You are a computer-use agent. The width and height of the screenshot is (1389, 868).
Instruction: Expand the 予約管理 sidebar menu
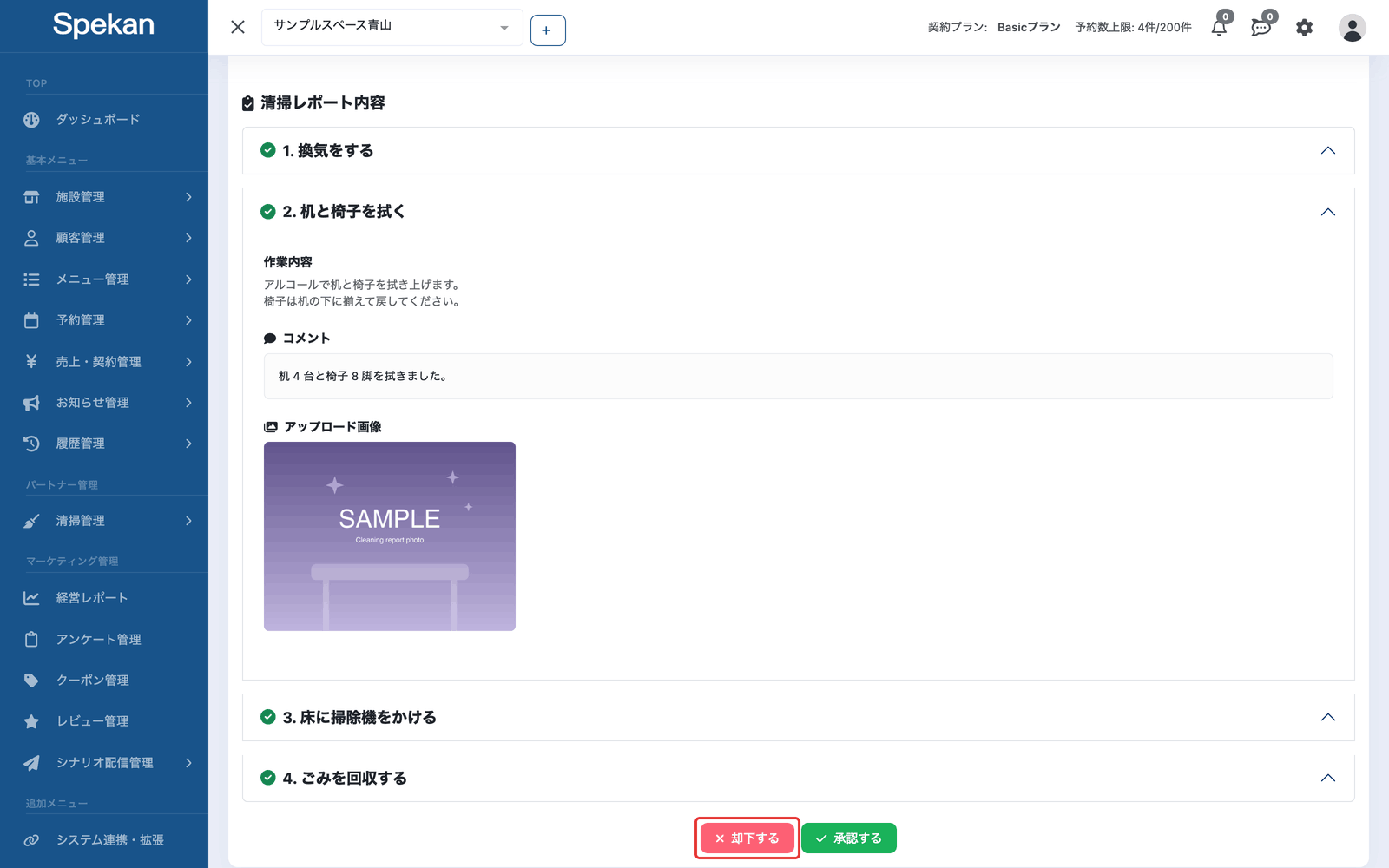pyautogui.click(x=104, y=320)
